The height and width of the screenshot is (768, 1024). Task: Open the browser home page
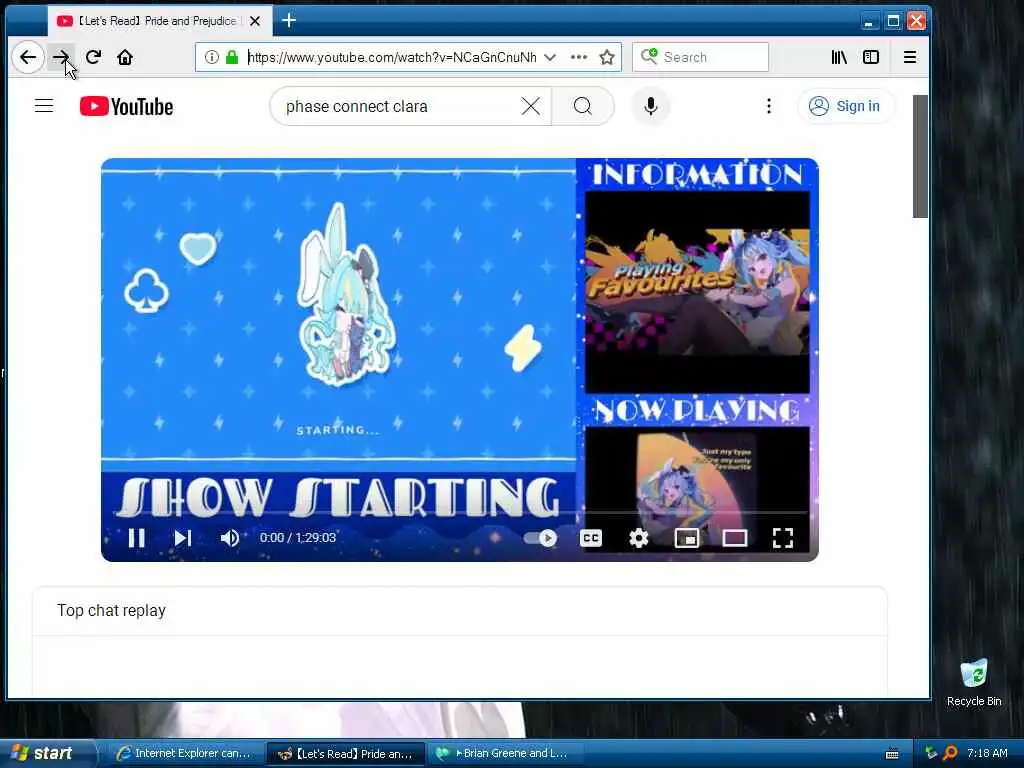[x=125, y=57]
